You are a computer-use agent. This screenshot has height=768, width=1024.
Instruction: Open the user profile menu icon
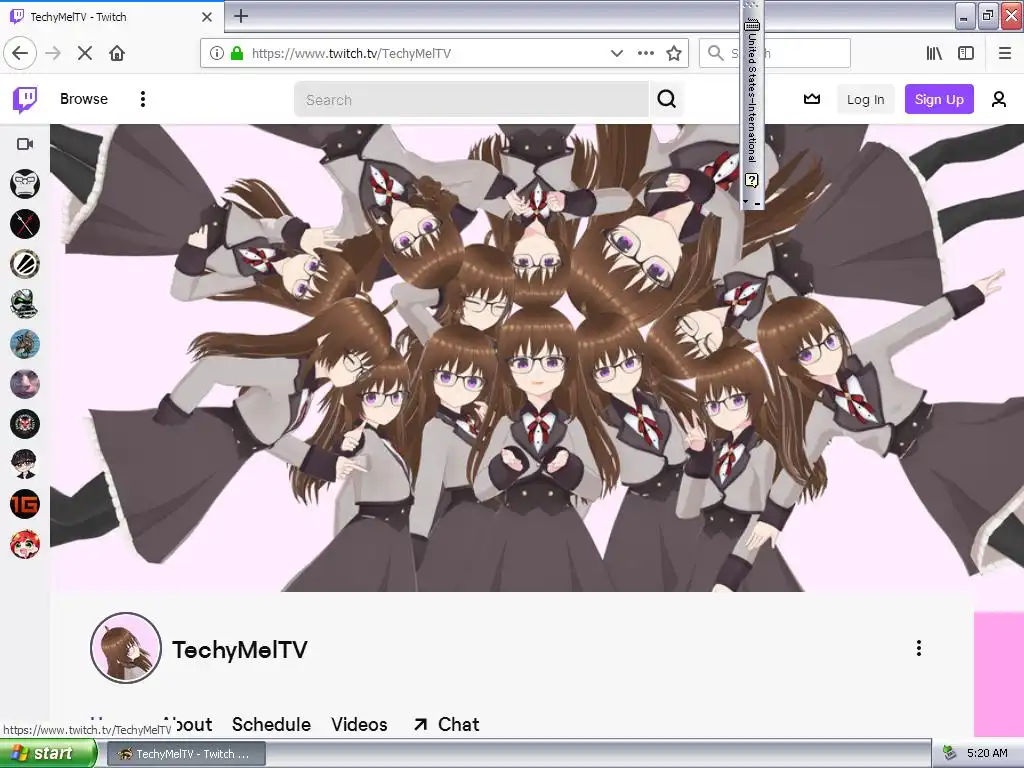tap(999, 99)
